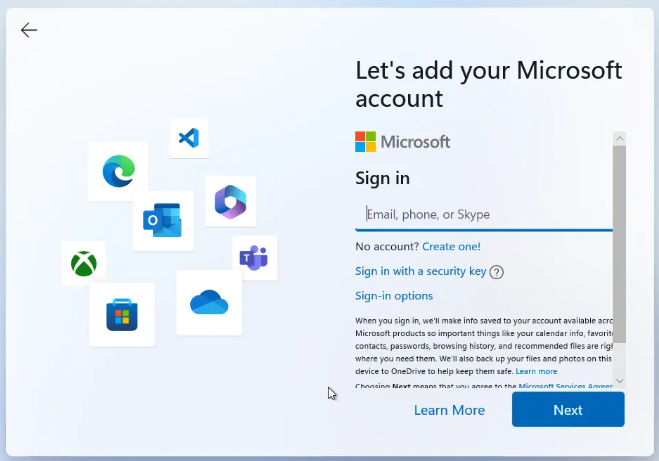Click the Let's add your Microsoft account title

pos(489,84)
